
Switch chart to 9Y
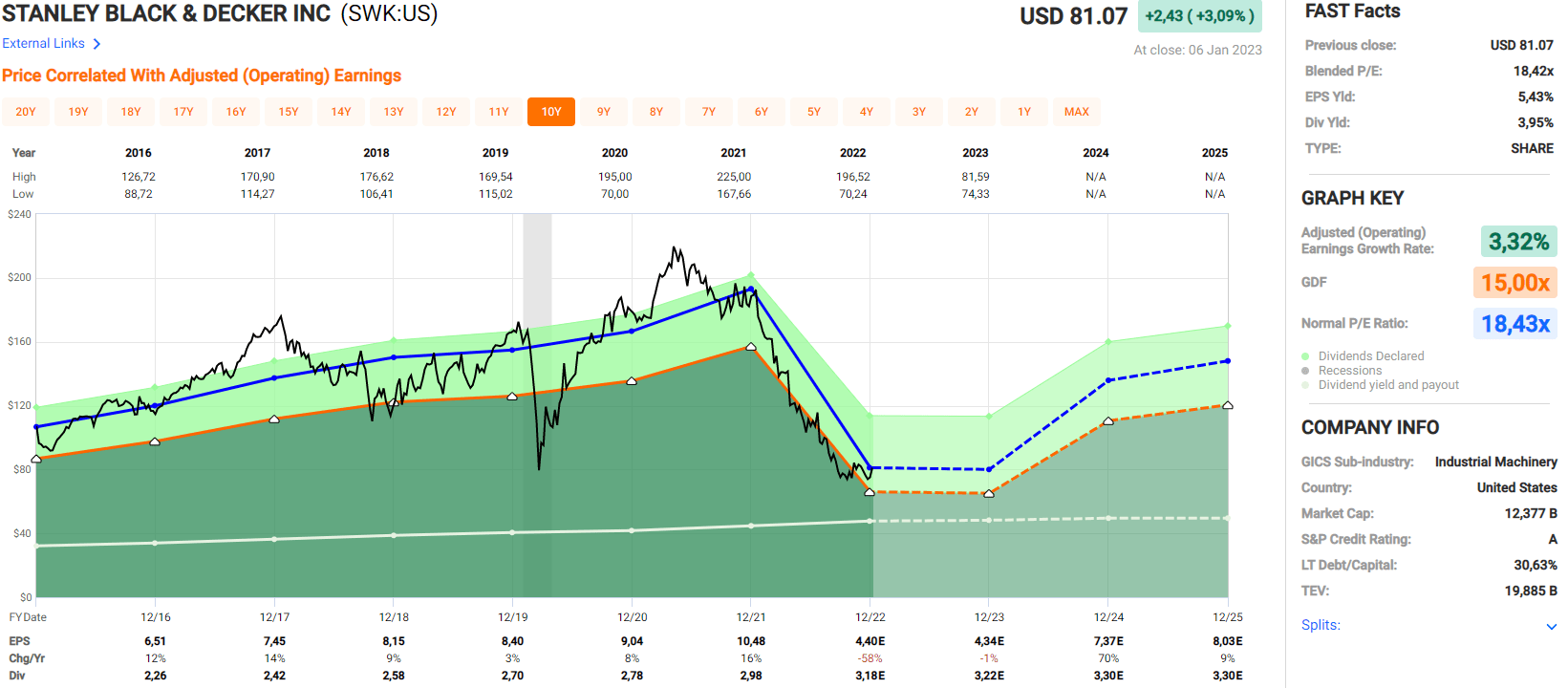point(604,112)
